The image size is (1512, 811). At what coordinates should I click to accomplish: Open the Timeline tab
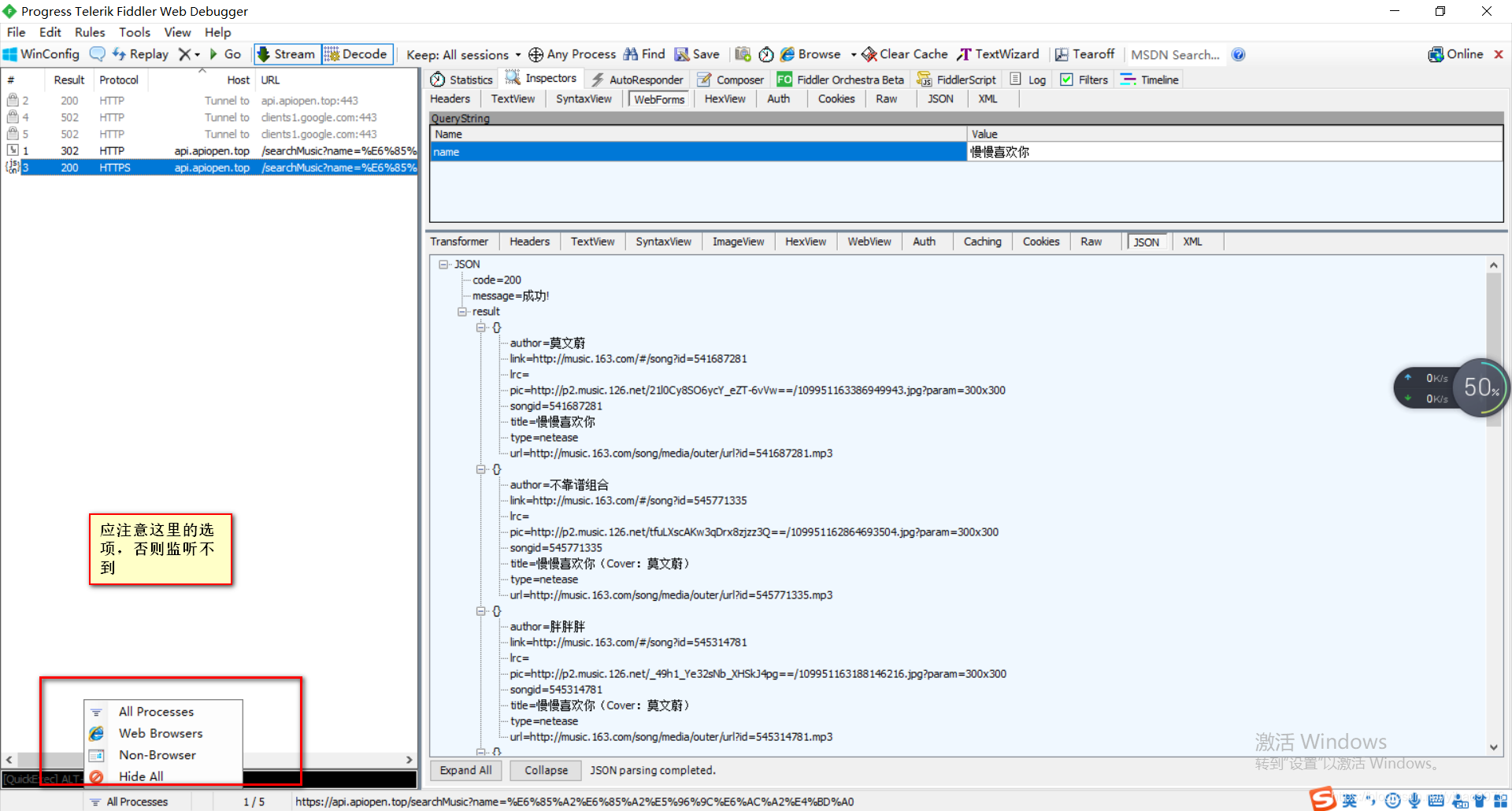pyautogui.click(x=1150, y=80)
